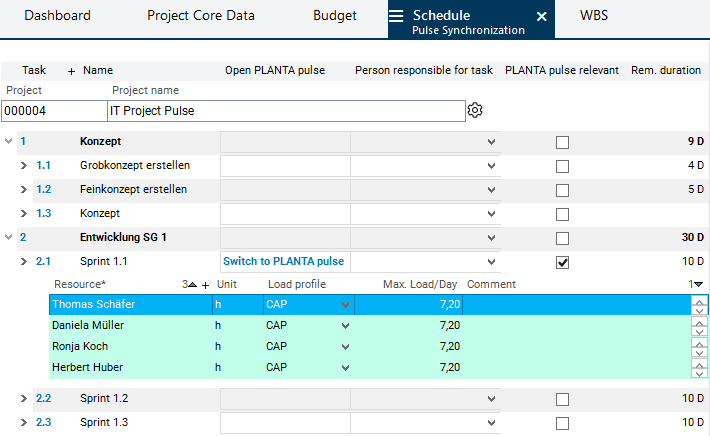Enable PLANTA pulse relevant for Sprint 1.3
The image size is (710, 436).
point(562,423)
